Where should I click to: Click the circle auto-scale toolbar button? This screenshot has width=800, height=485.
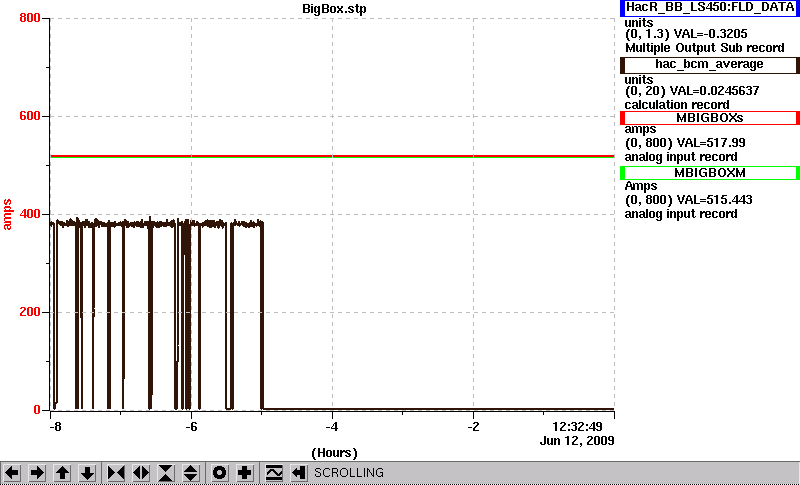click(x=220, y=473)
